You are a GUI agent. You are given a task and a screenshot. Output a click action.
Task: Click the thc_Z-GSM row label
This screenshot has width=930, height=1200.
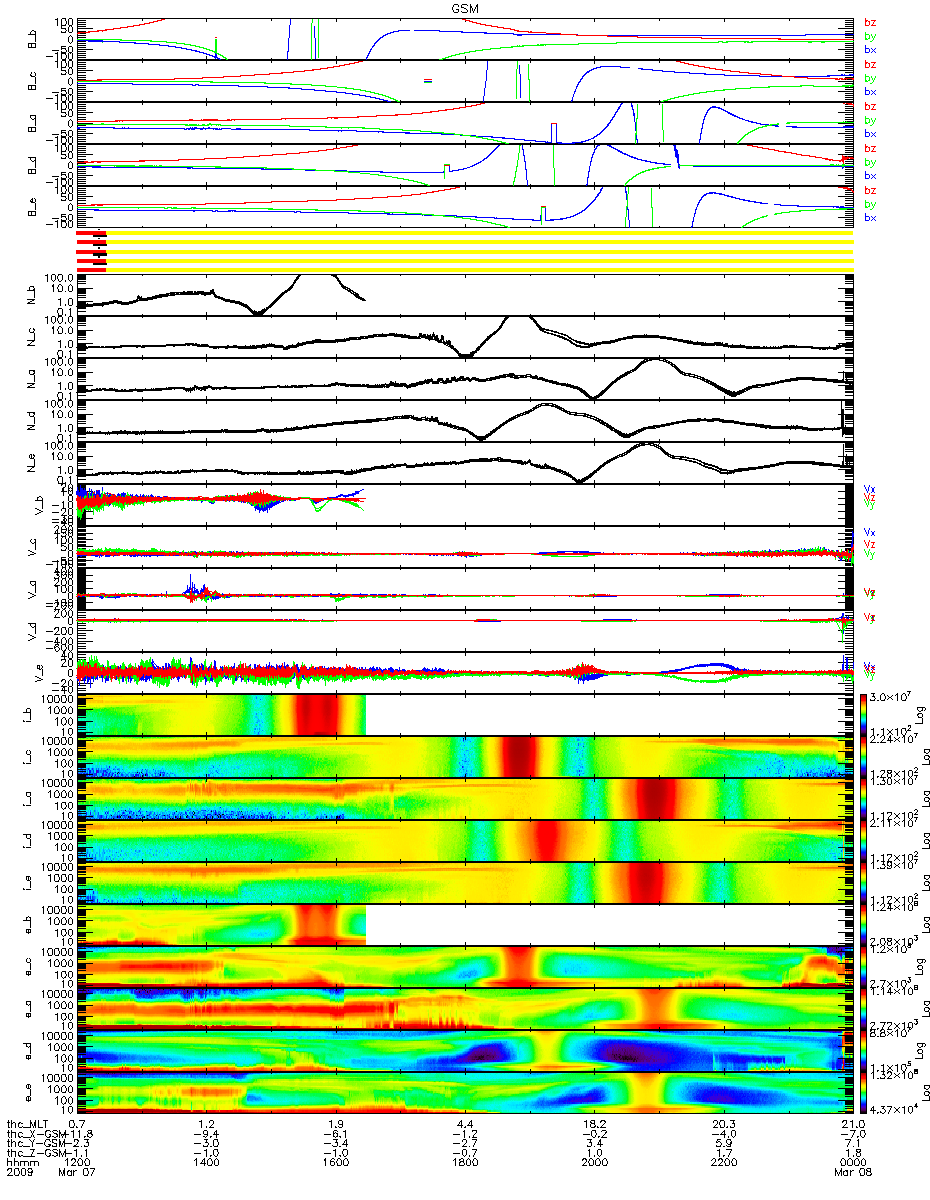coord(35,1153)
